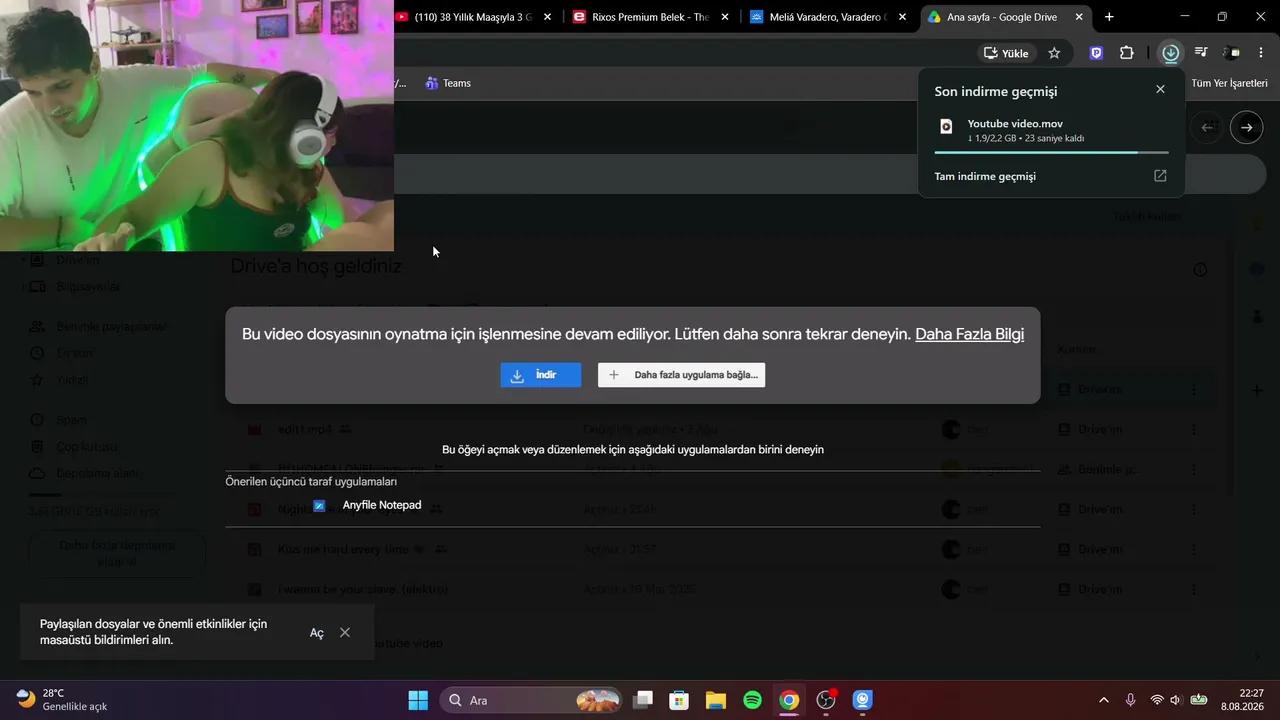1280x720 pixels.
Task: Click Daha fazla uygulama bağla button
Action: click(682, 375)
